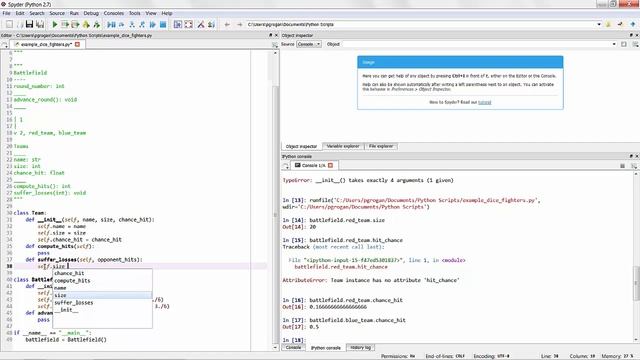640x360 pixels.
Task: Click IPython console vertical scrollbar
Action: coord(636,283)
